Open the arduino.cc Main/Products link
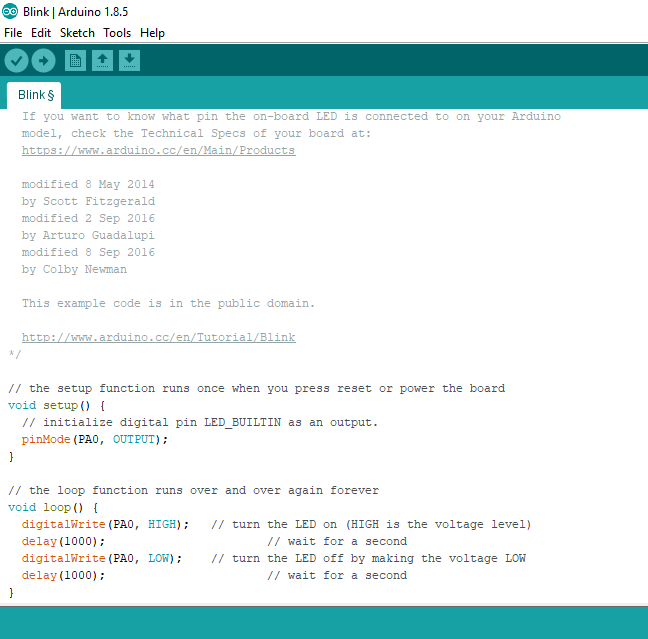Image resolution: width=648 pixels, height=639 pixels. pyautogui.click(x=159, y=150)
